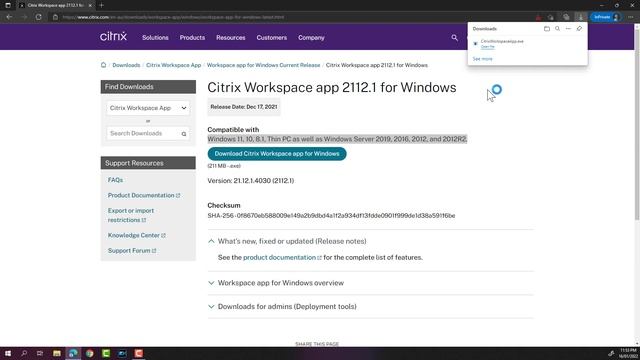Click Download Citrix Workspace app for Windows

click(x=277, y=154)
